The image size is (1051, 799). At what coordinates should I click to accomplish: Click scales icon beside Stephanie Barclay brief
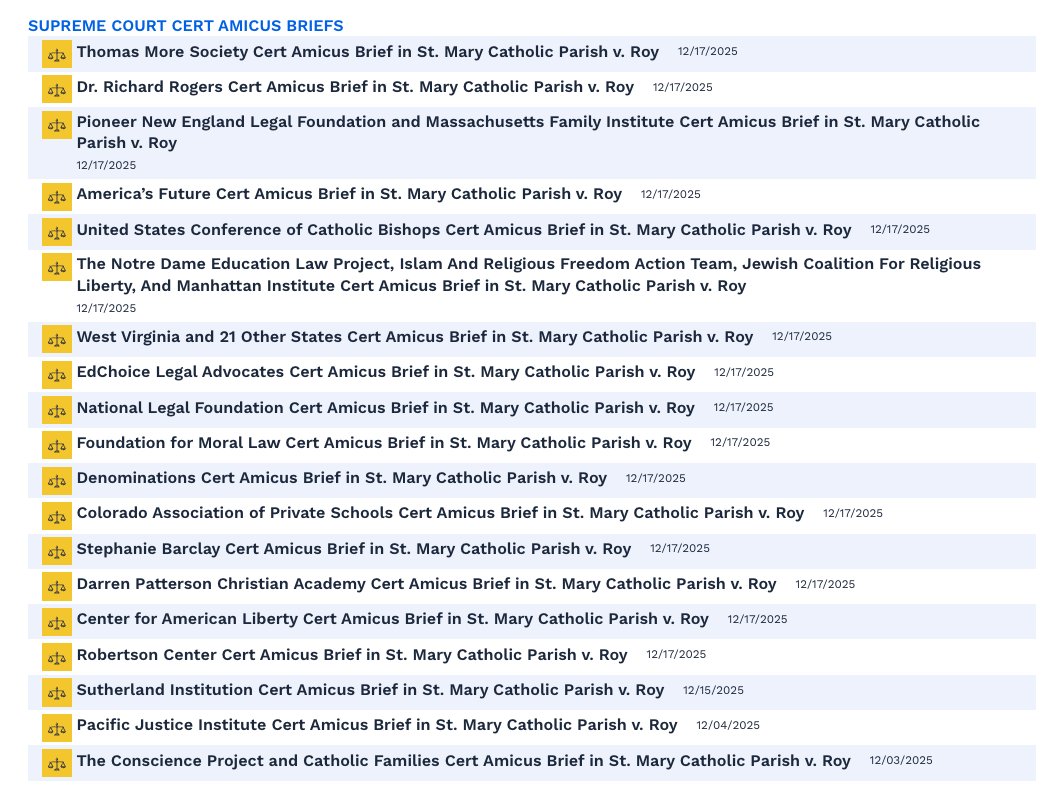click(57, 552)
